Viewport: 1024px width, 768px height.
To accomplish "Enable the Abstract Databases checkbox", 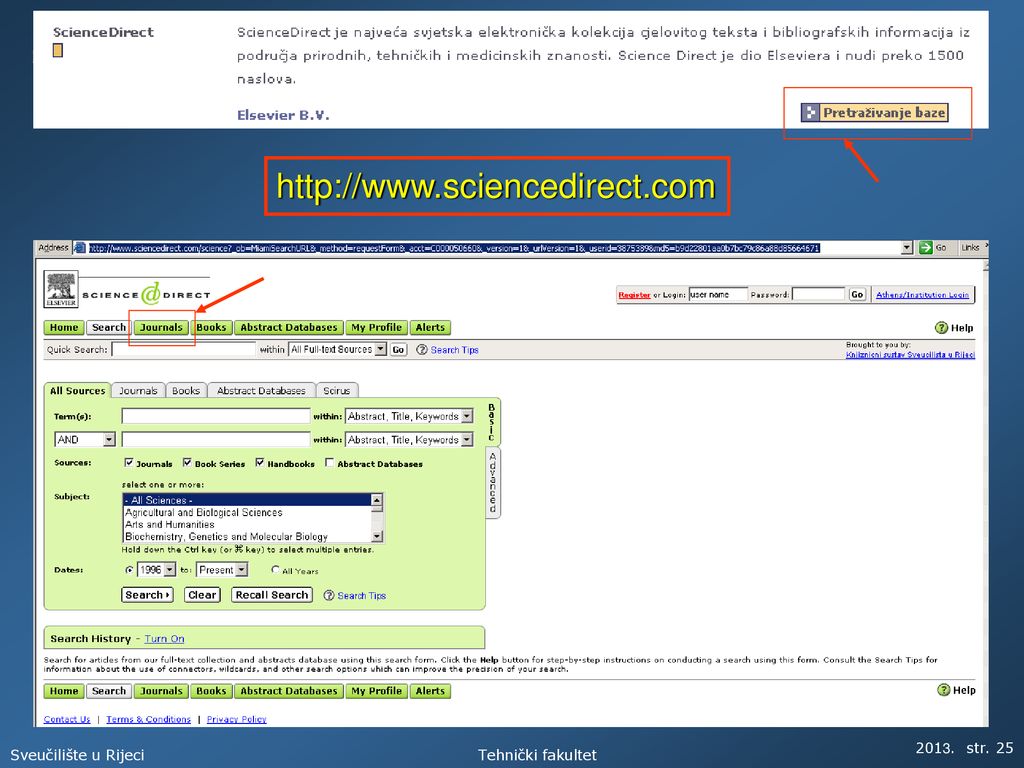I will point(330,462).
